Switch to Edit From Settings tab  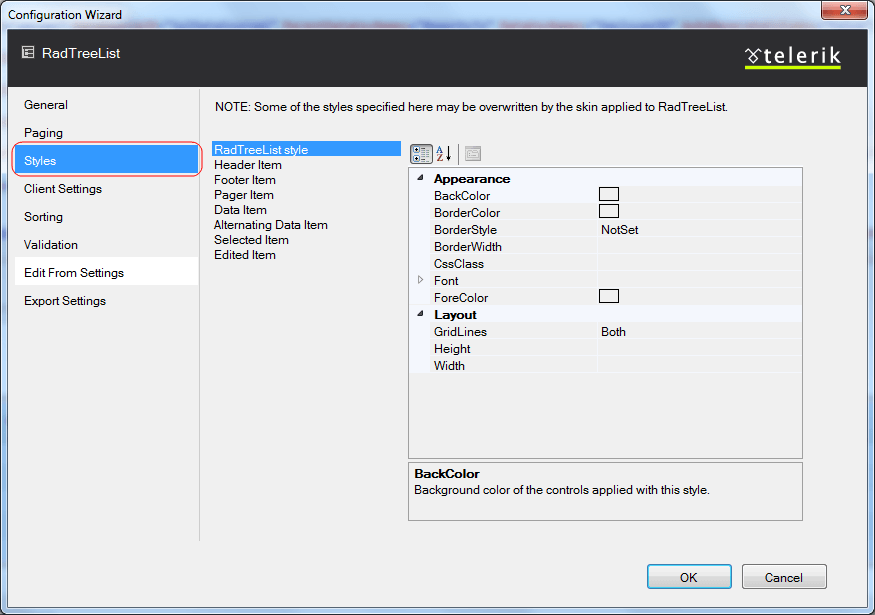tap(106, 272)
